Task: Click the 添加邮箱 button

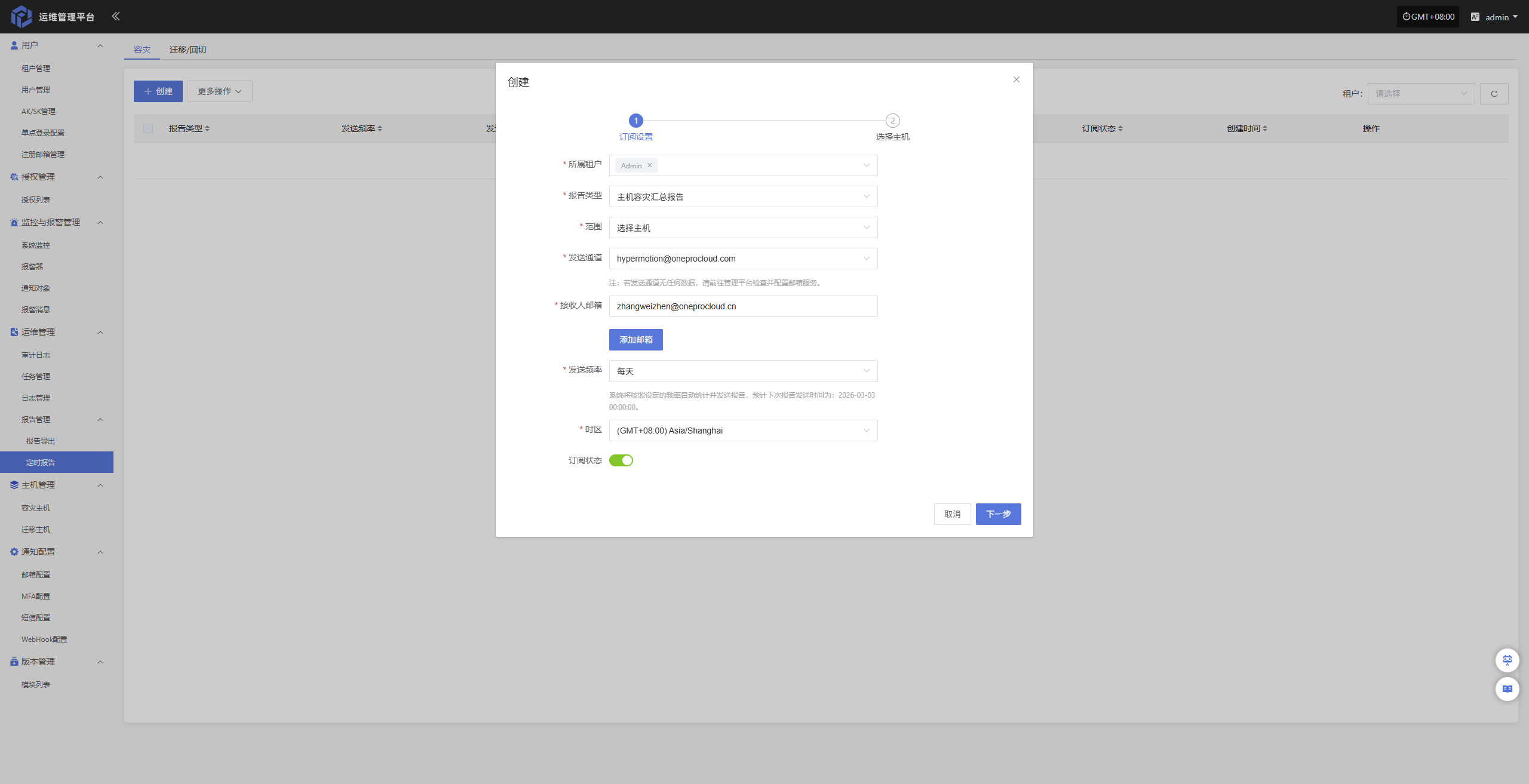Action: (635, 340)
